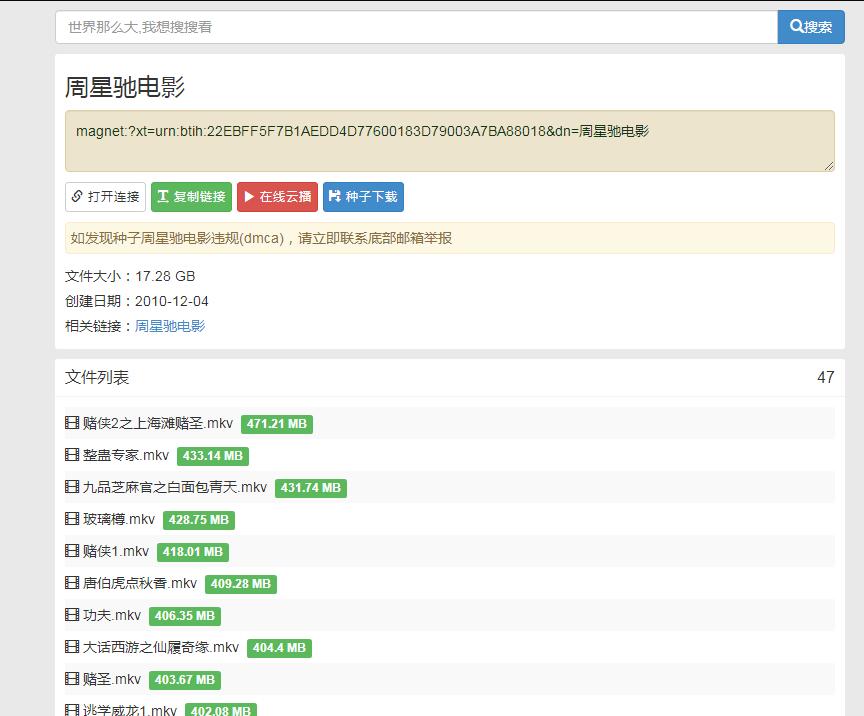Focus the search input box
Screen dimensions: 864x716
click(x=416, y=27)
